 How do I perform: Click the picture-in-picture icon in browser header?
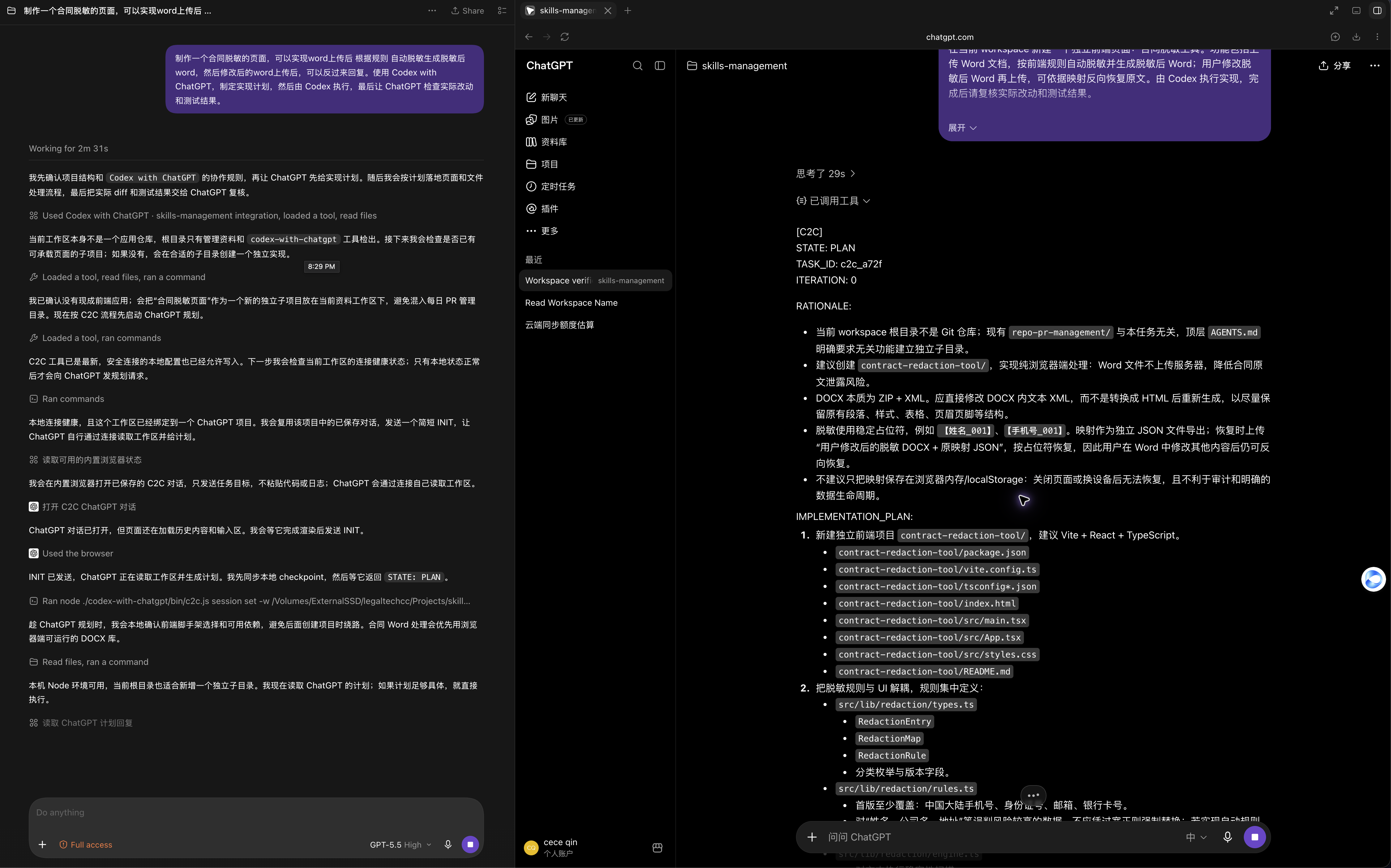(1356, 10)
